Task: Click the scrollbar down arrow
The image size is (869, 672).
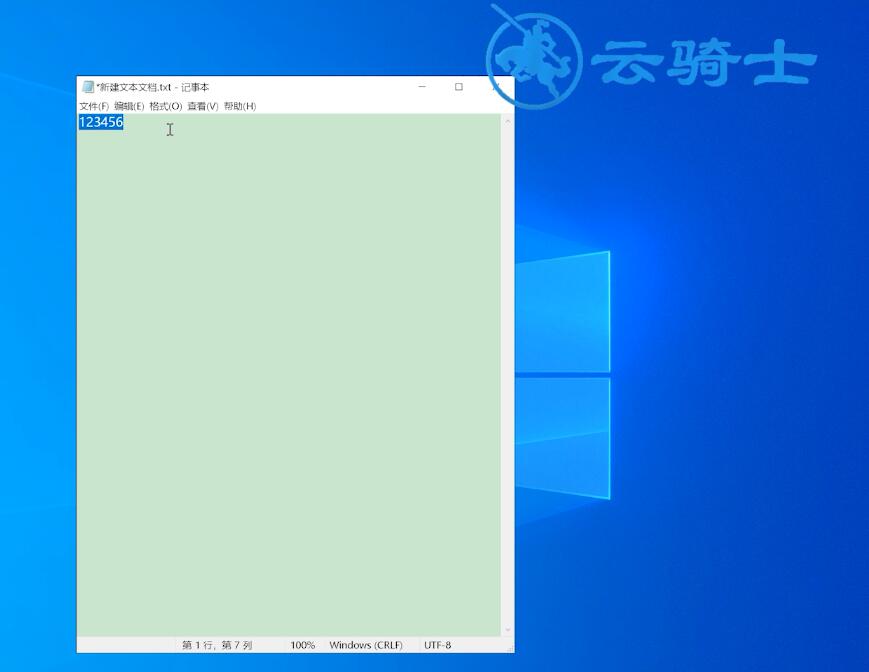Action: (508, 630)
